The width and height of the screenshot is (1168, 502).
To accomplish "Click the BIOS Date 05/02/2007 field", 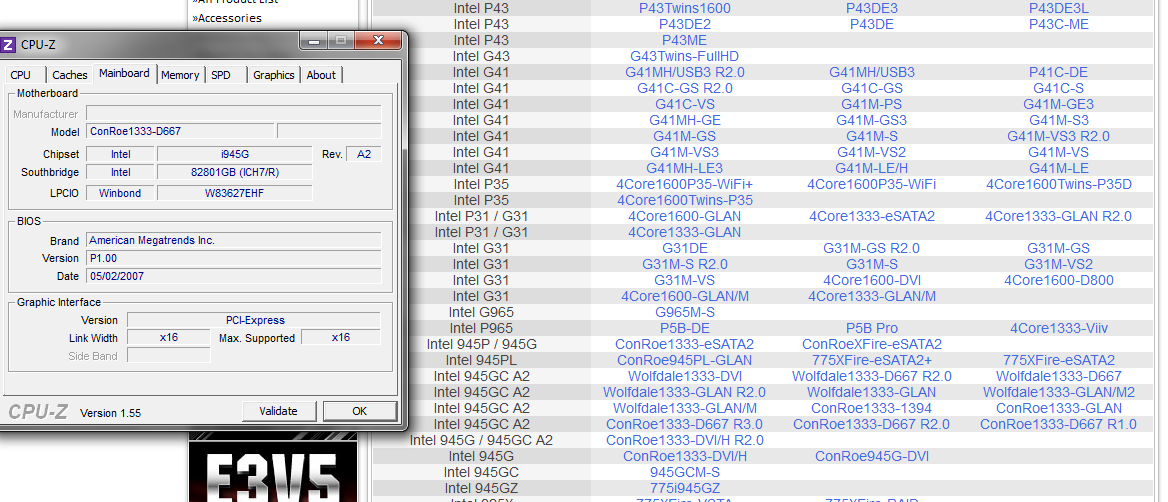I will [x=234, y=276].
